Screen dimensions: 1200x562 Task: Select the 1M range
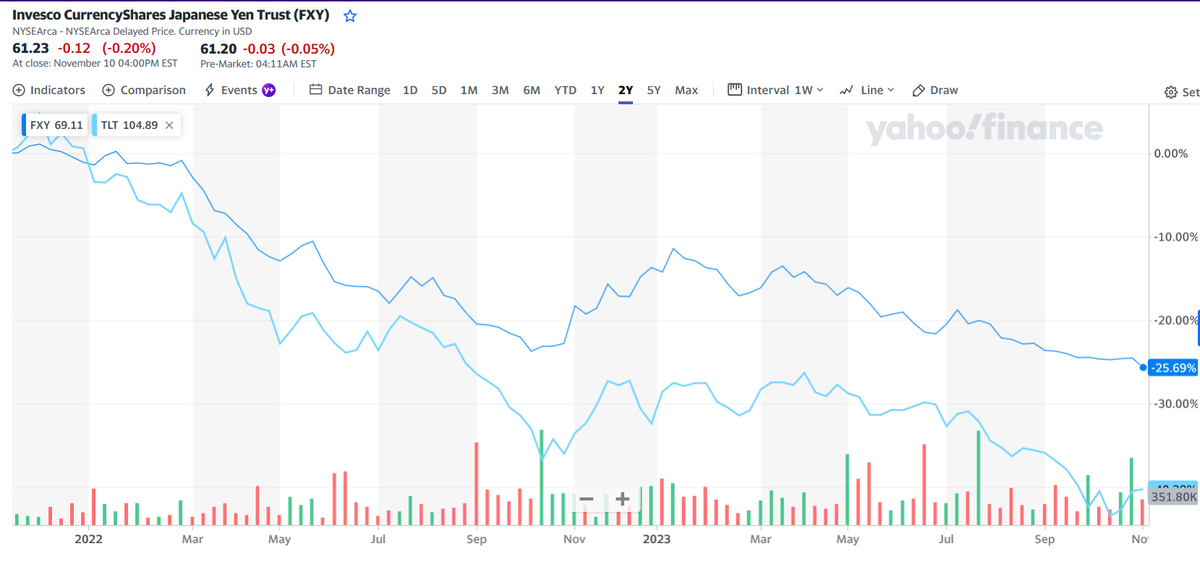pos(469,90)
